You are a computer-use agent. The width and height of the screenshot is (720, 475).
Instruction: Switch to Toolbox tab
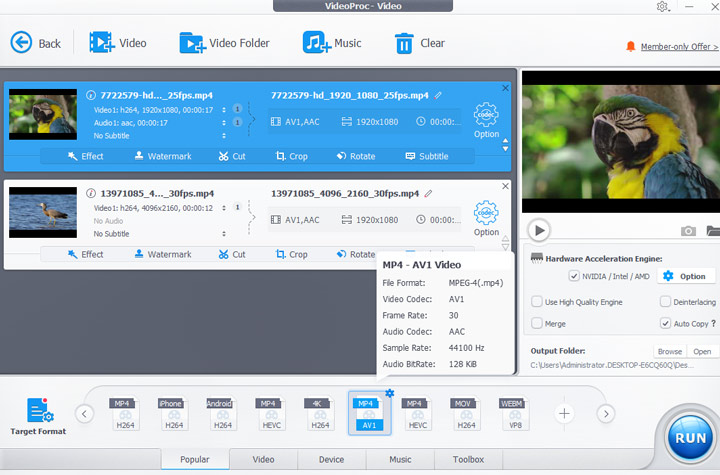[468, 459]
